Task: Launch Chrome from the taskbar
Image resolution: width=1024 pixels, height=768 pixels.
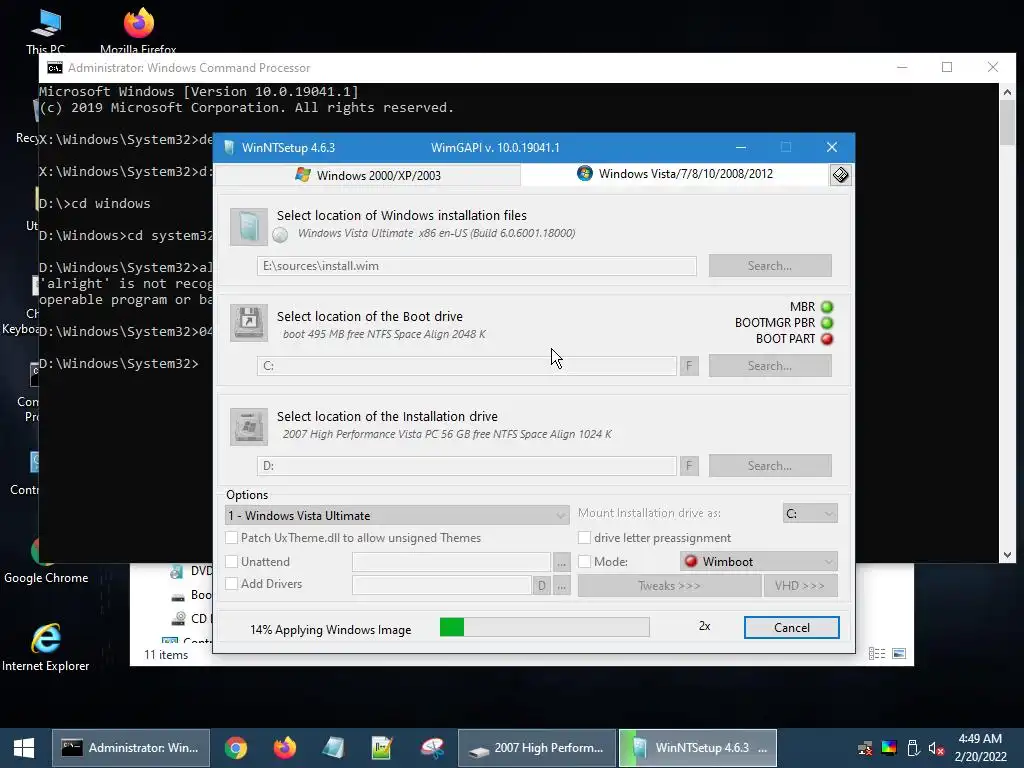Action: [x=236, y=748]
